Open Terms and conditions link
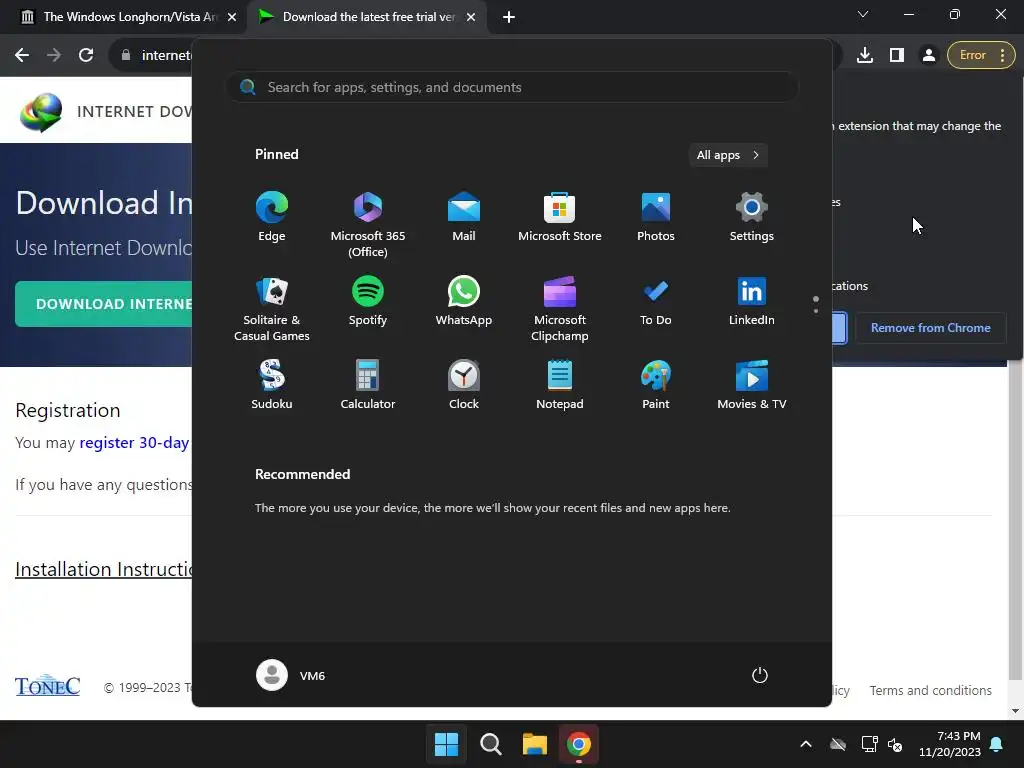The image size is (1024, 768). 931,690
